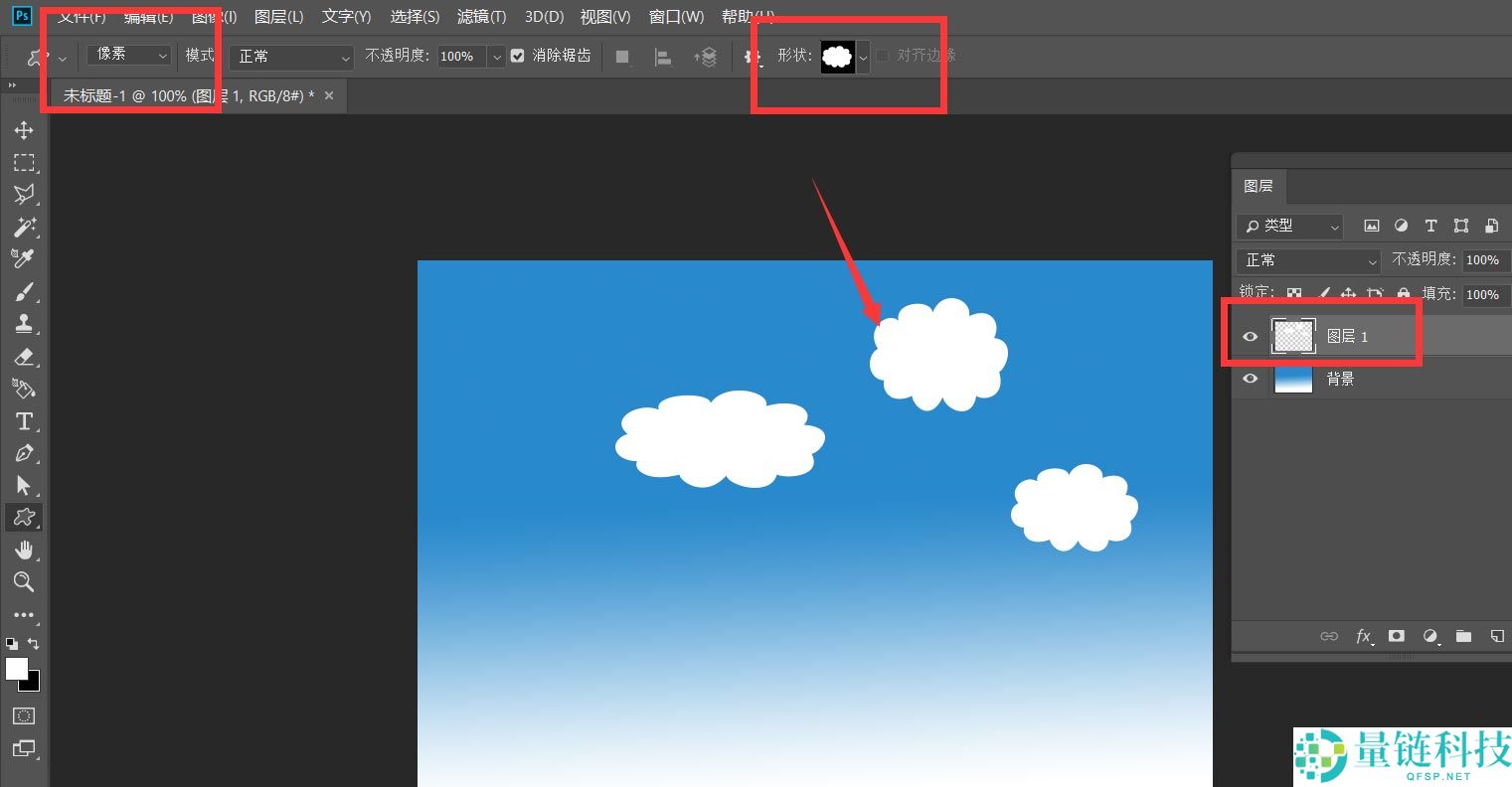Select the Eraser tool
The width and height of the screenshot is (1512, 787).
tap(24, 357)
